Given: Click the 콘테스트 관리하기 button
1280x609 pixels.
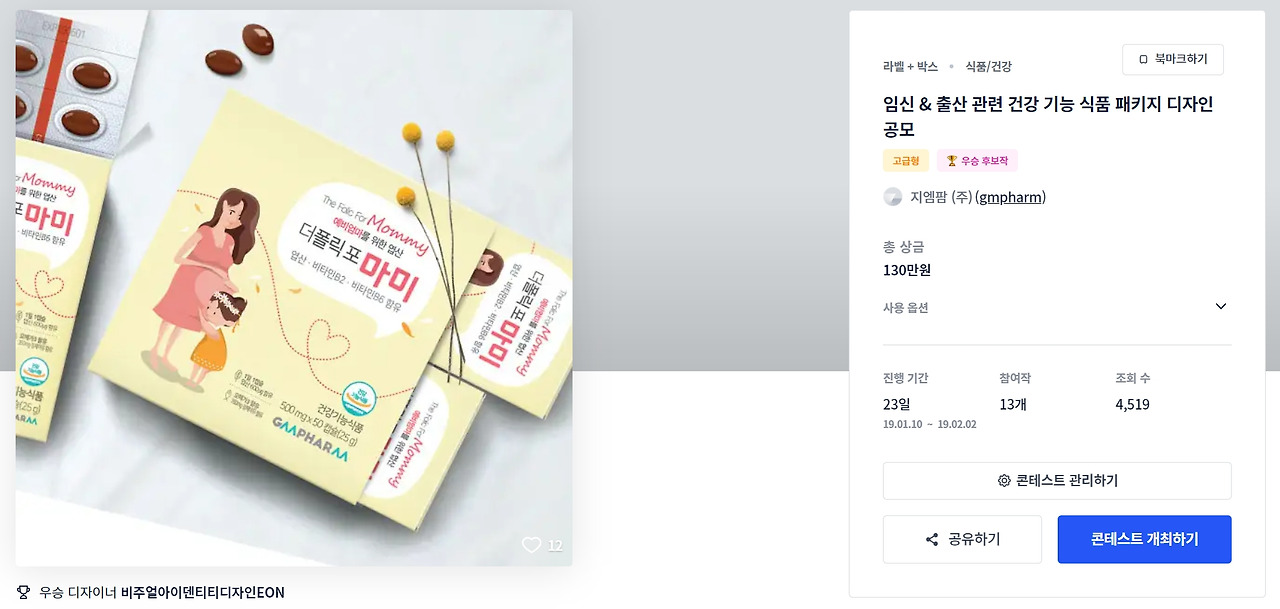Looking at the screenshot, I should tap(1057, 481).
